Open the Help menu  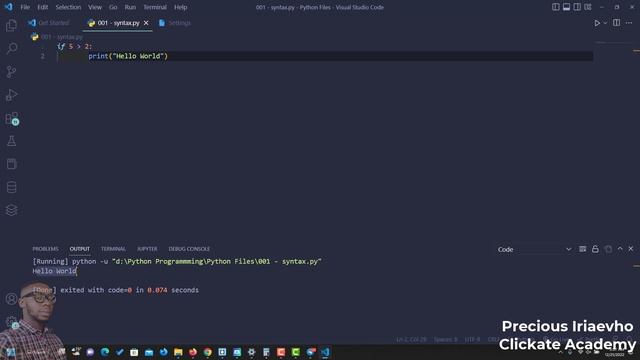click(180, 7)
